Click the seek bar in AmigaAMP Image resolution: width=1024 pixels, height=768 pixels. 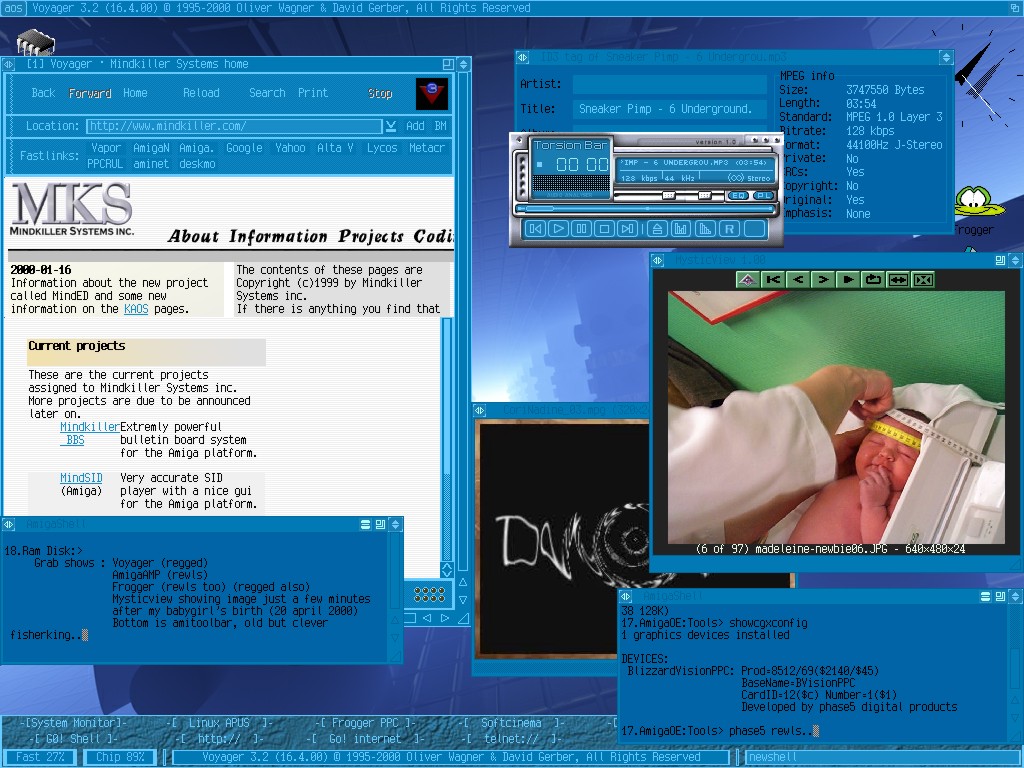coord(645,209)
